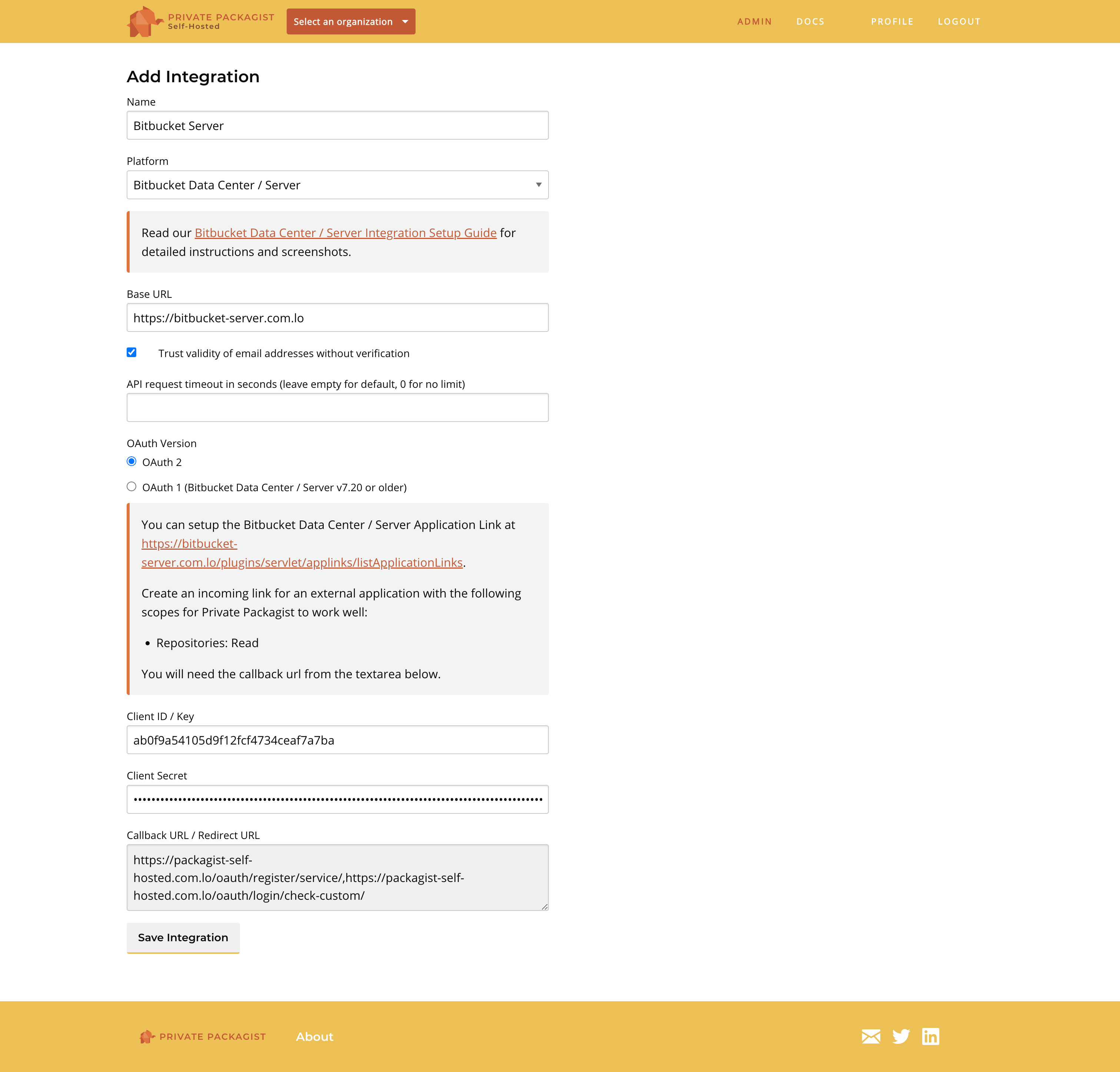Click the 'OAuth Version' label
The width and height of the screenshot is (1120, 1072).
coord(162,443)
